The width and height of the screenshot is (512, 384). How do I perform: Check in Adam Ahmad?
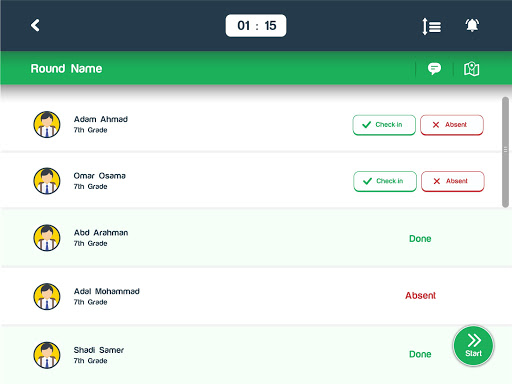384,125
